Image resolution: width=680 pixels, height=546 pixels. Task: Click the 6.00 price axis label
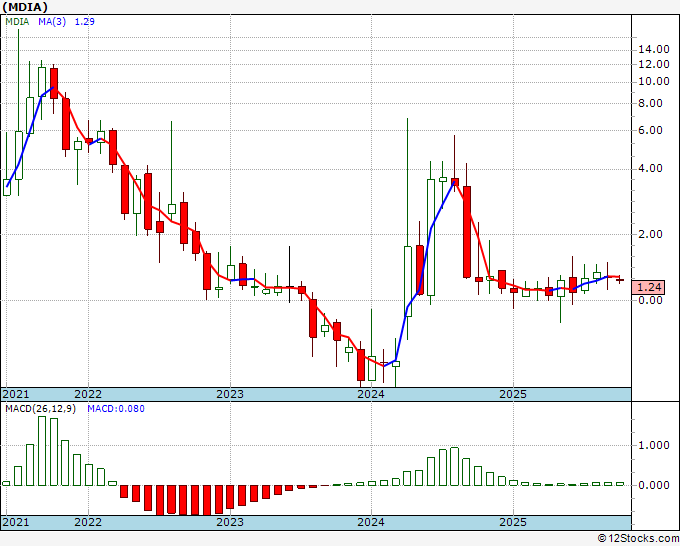(x=651, y=130)
